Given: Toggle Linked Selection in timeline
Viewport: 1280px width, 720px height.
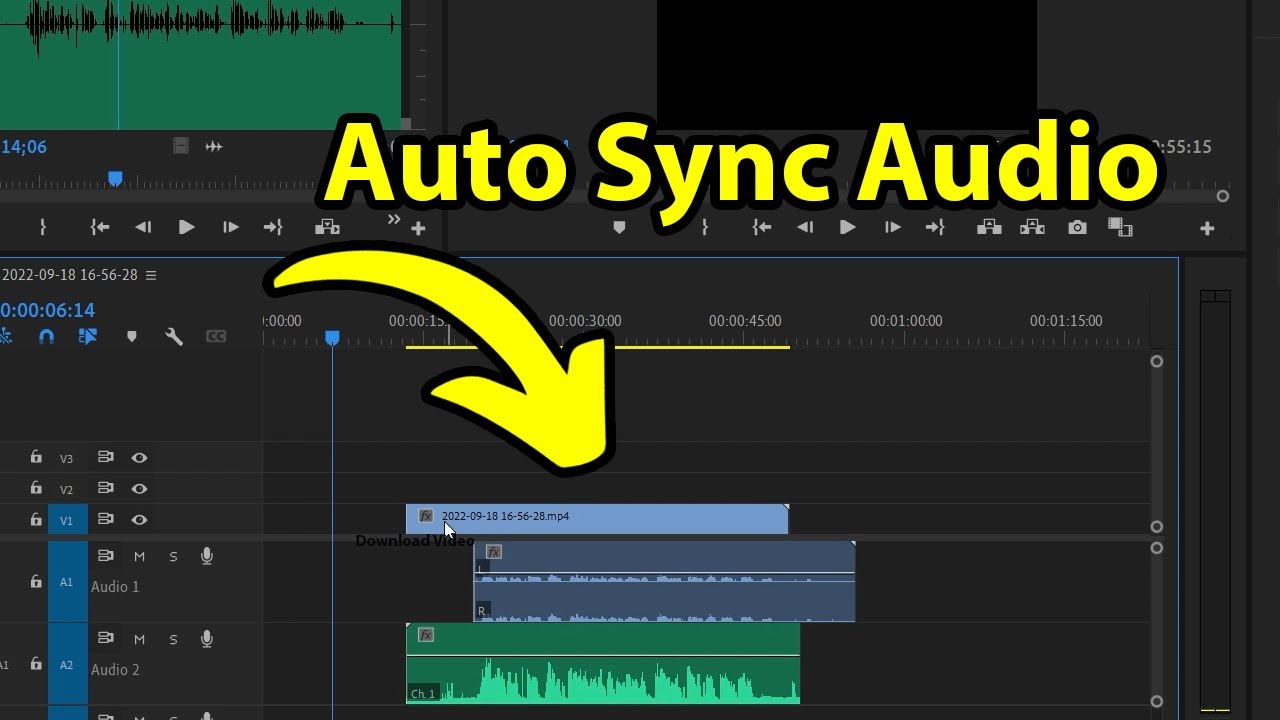Looking at the screenshot, I should (88, 337).
